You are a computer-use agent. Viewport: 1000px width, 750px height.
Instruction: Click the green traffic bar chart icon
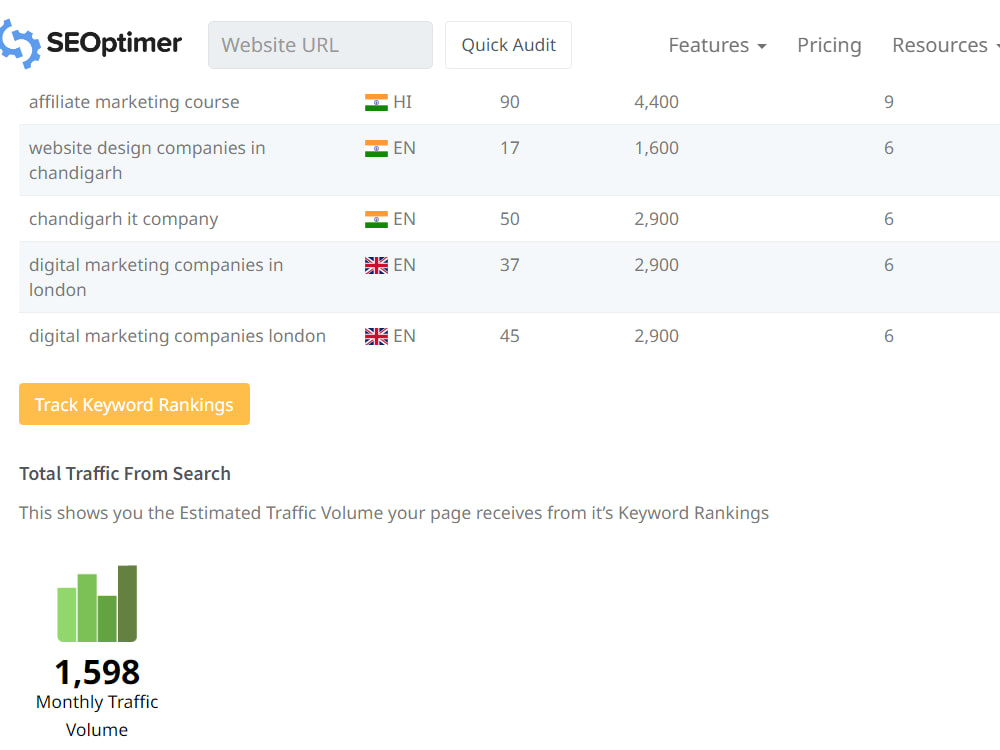97,603
